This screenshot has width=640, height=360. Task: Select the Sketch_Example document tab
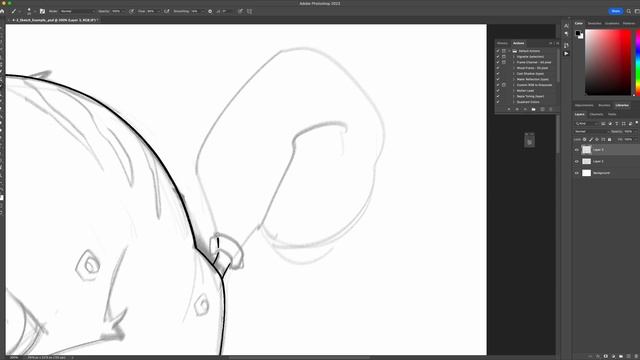click(x=54, y=20)
